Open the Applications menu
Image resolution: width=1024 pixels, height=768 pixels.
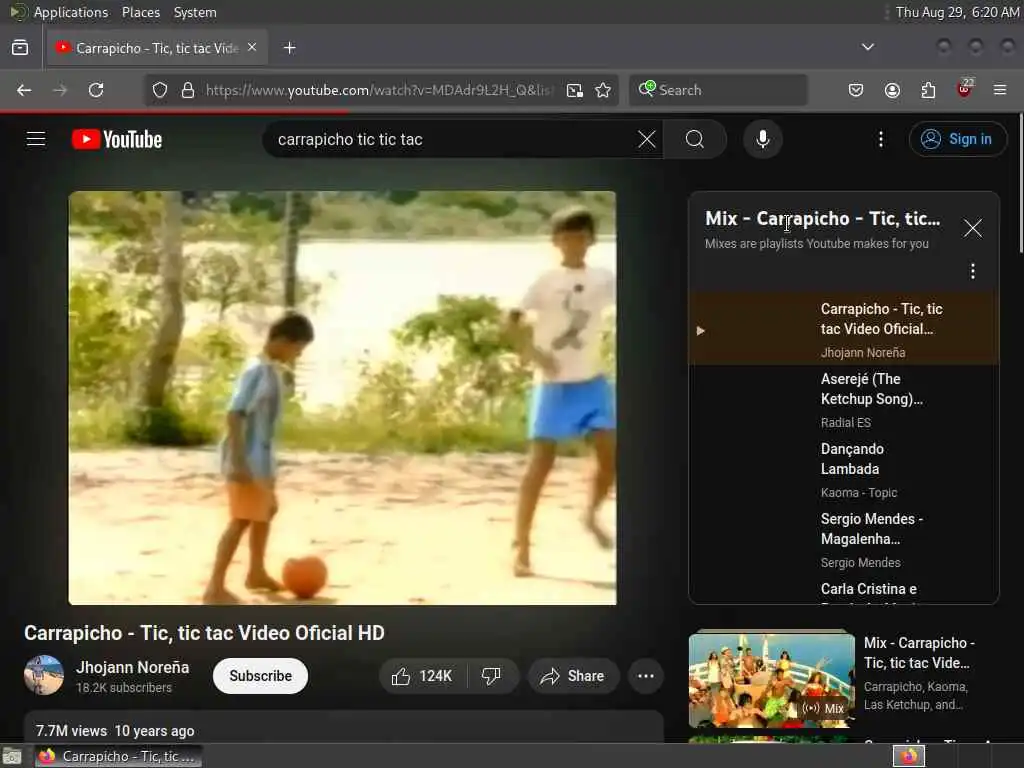coord(71,12)
